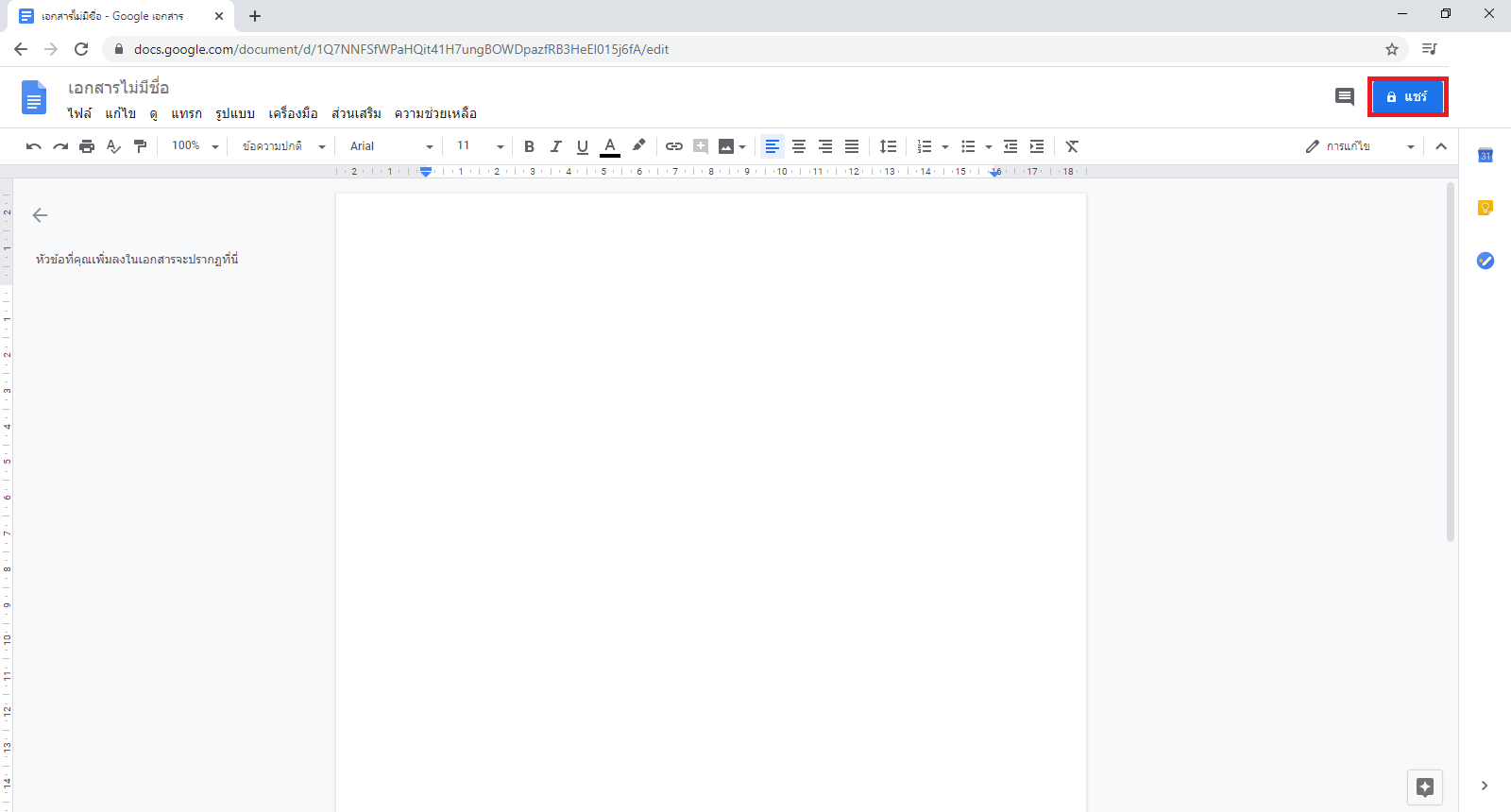Create a bulleted list

[968, 146]
